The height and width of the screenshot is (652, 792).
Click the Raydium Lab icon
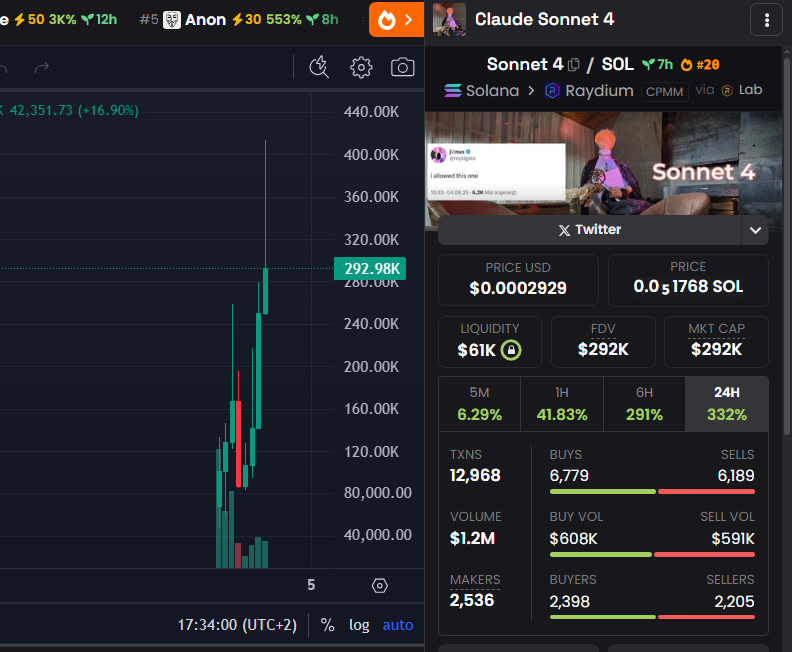(727, 90)
